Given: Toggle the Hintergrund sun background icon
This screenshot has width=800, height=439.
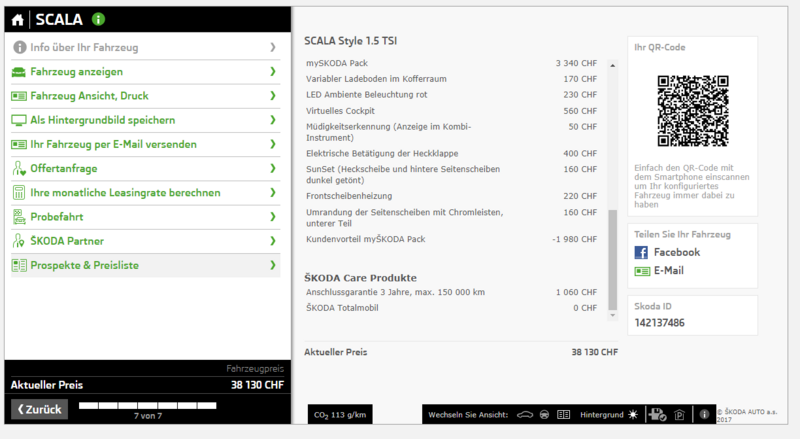Looking at the screenshot, I should click(x=633, y=414).
